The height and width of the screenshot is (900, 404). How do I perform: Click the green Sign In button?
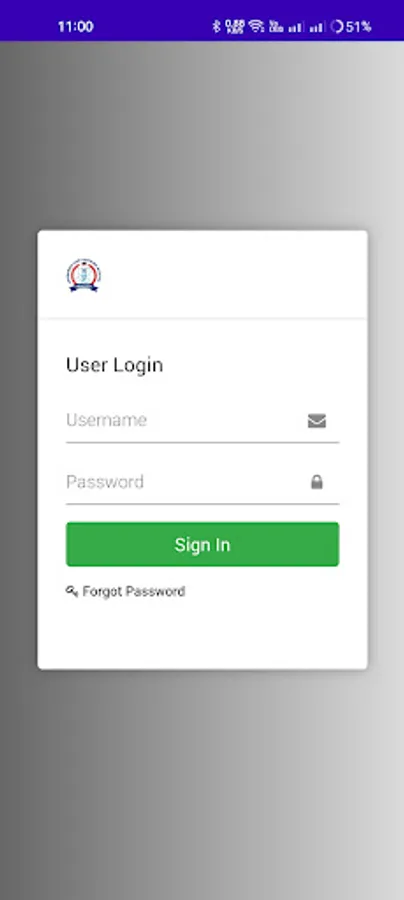[203, 544]
